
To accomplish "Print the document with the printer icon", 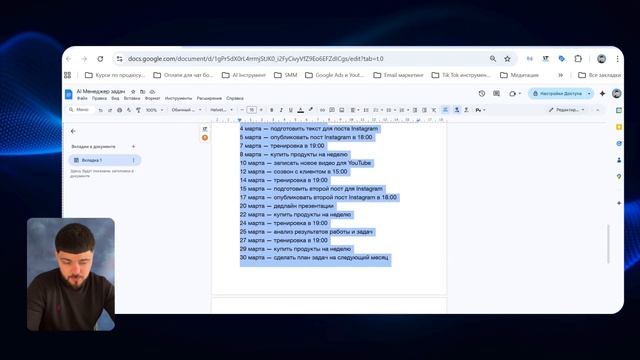I will coord(120,110).
